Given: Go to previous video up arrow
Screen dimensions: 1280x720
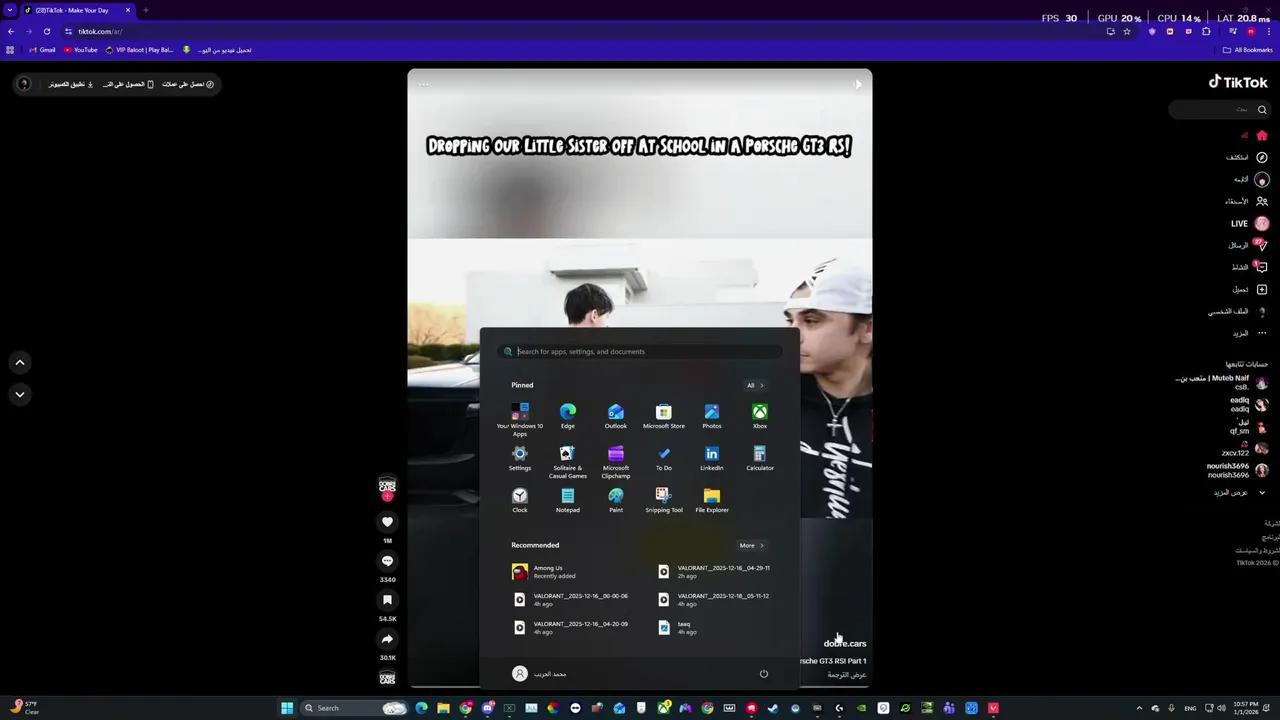Looking at the screenshot, I should [20, 363].
